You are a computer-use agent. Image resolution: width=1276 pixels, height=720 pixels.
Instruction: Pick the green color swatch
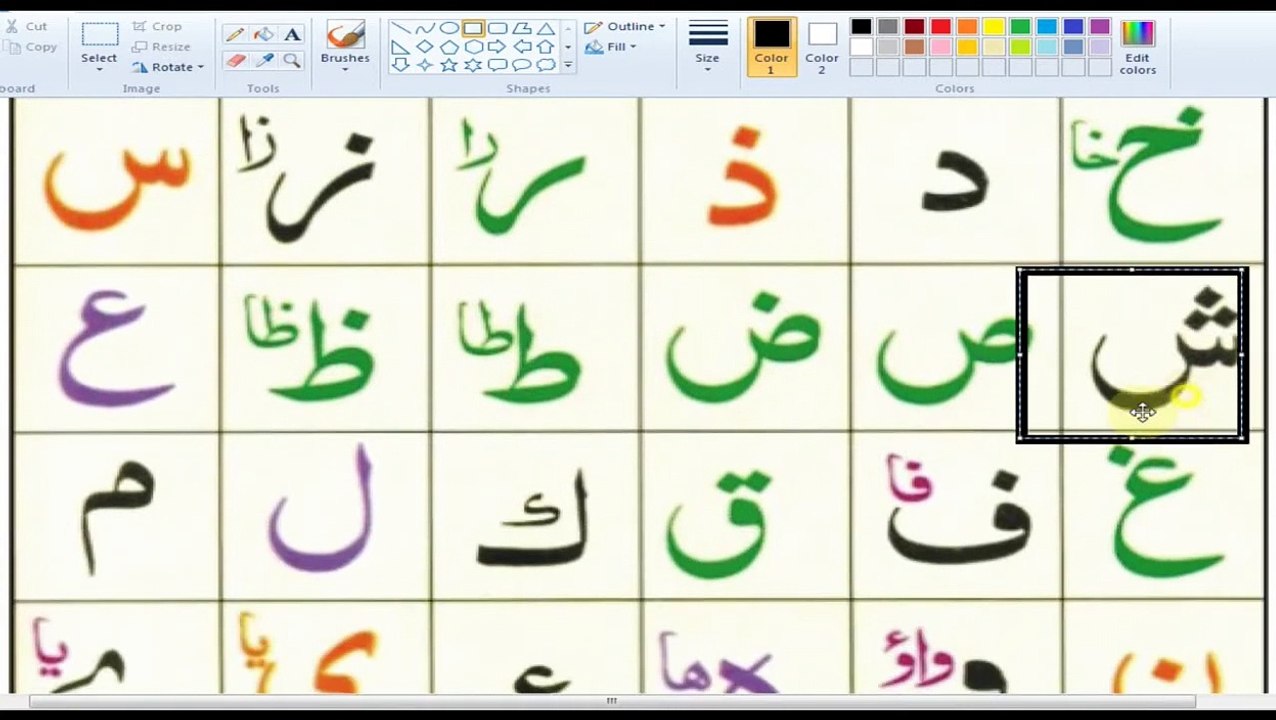[x=1020, y=27]
